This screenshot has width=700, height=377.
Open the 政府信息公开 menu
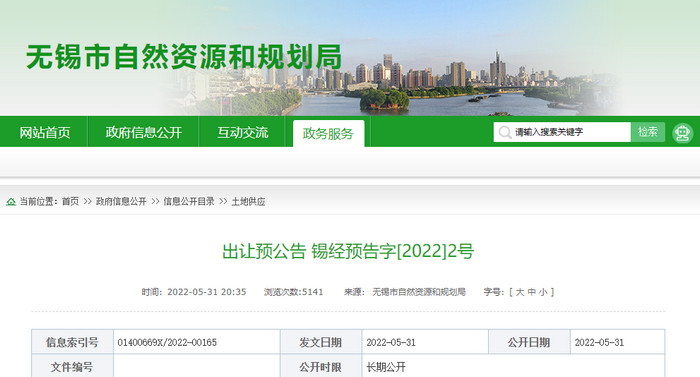pyautogui.click(x=144, y=133)
